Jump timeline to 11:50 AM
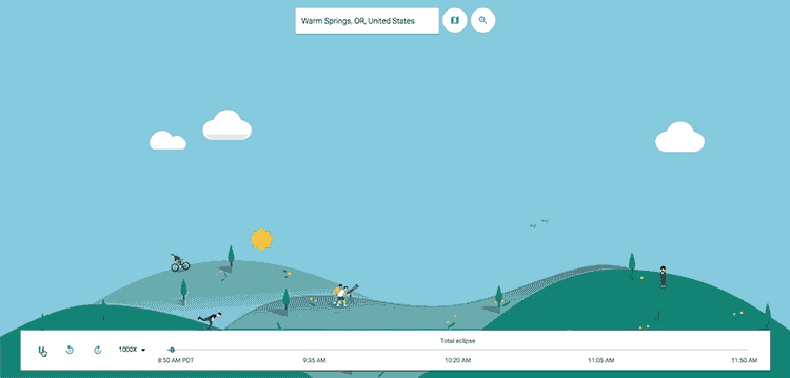Viewport: 790px width, 378px height. click(x=744, y=360)
